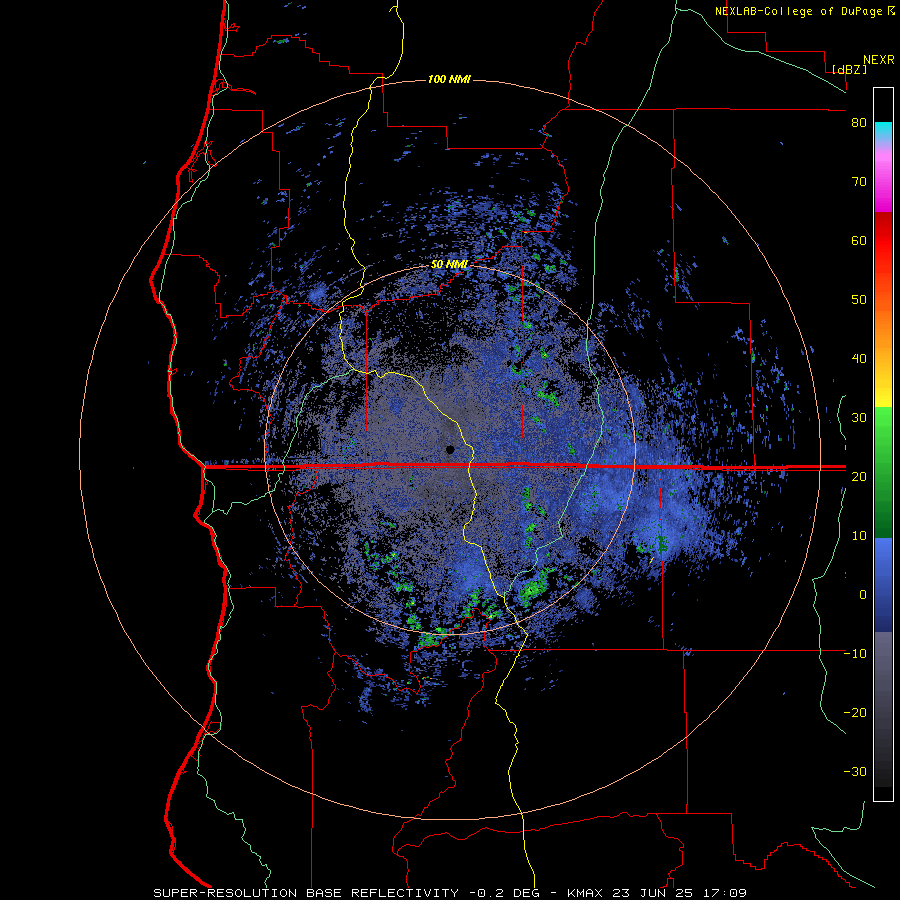
Task: Click the -30 dBZ scale label
Action: tap(855, 771)
